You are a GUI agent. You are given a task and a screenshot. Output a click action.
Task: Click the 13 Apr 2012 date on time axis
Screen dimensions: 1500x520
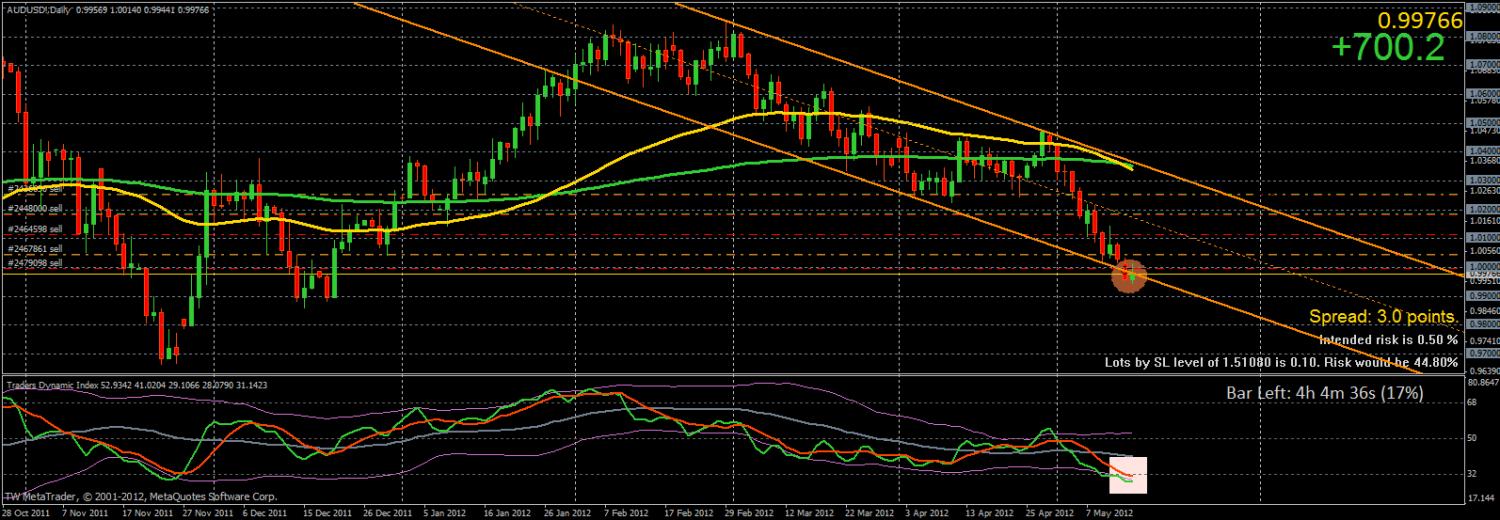(989, 511)
